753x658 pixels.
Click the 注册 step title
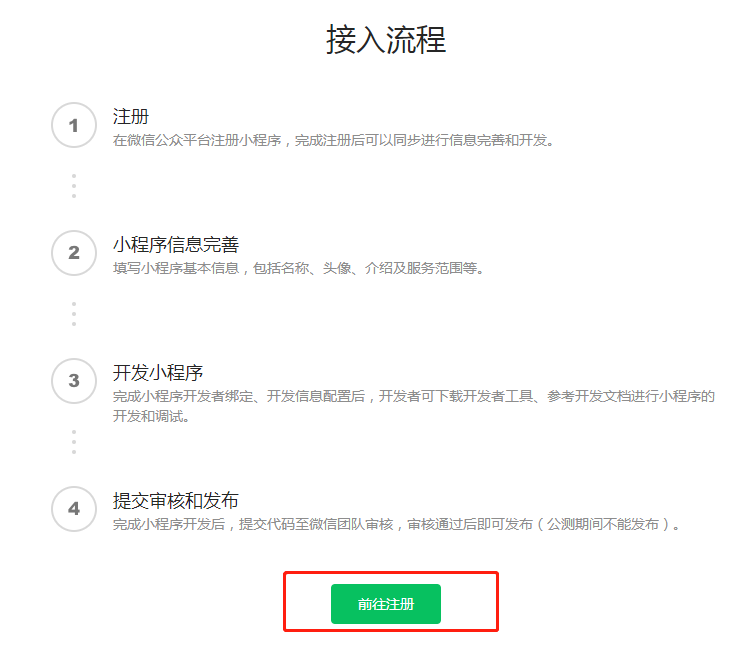[x=131, y=117]
